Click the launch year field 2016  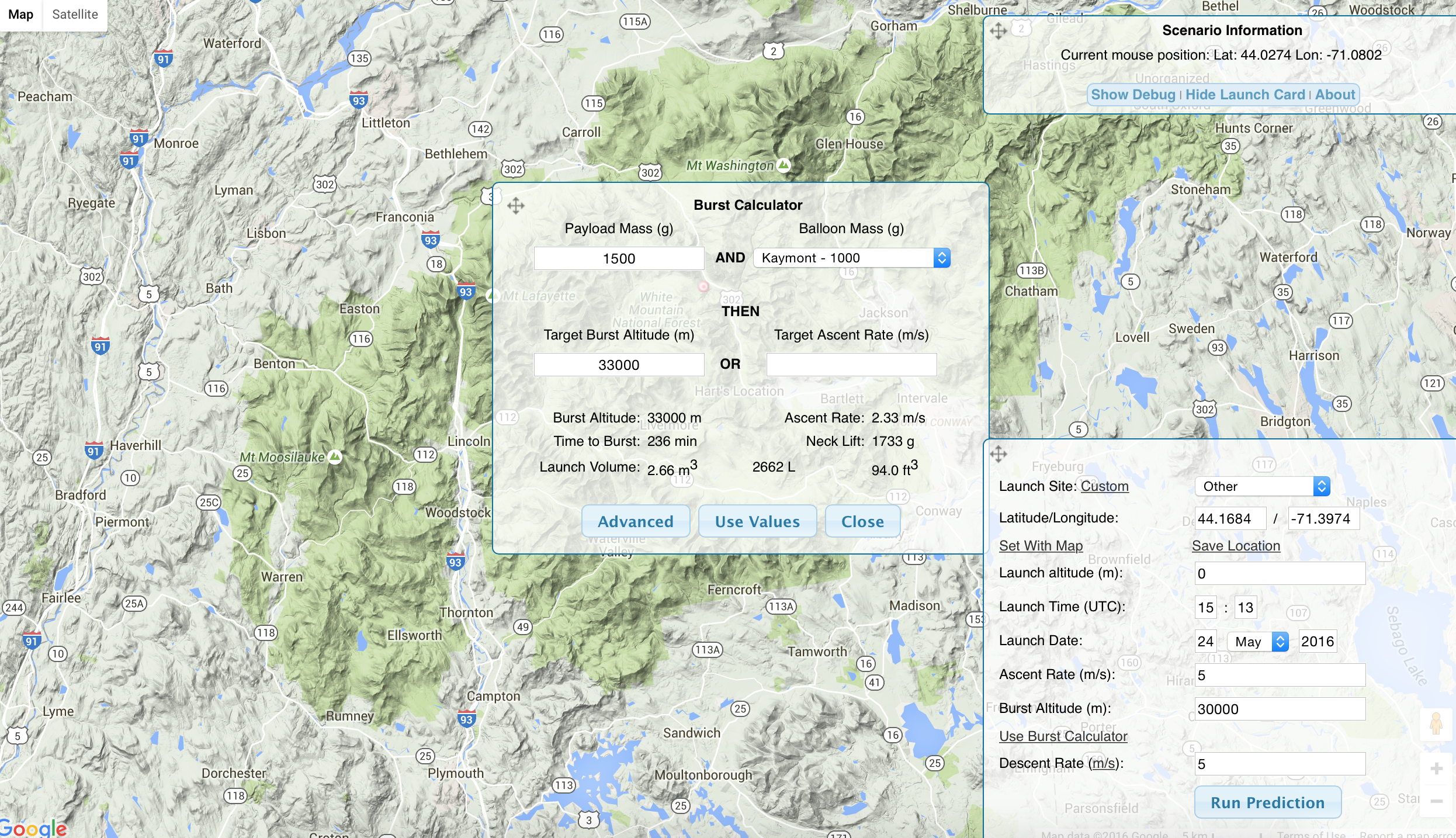point(1318,641)
